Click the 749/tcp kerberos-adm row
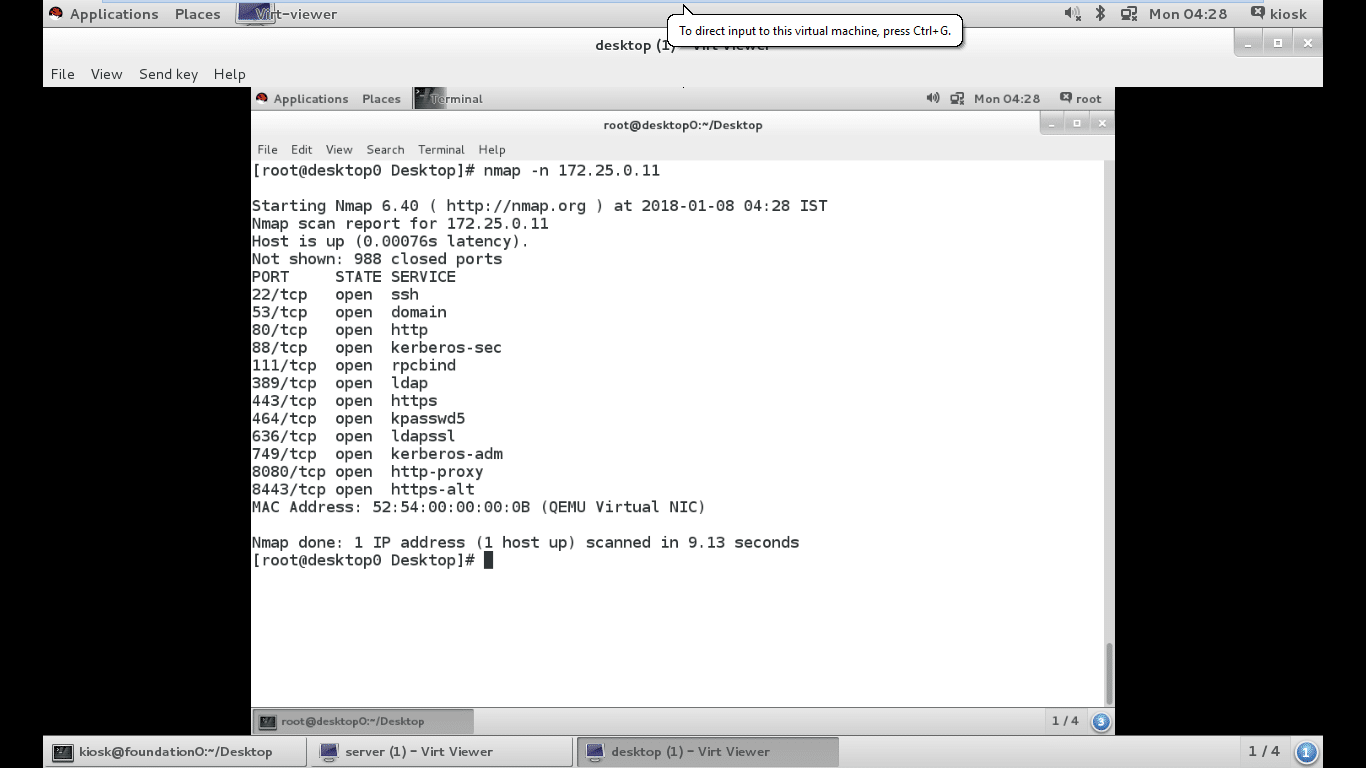This screenshot has width=1366, height=768. click(377, 454)
